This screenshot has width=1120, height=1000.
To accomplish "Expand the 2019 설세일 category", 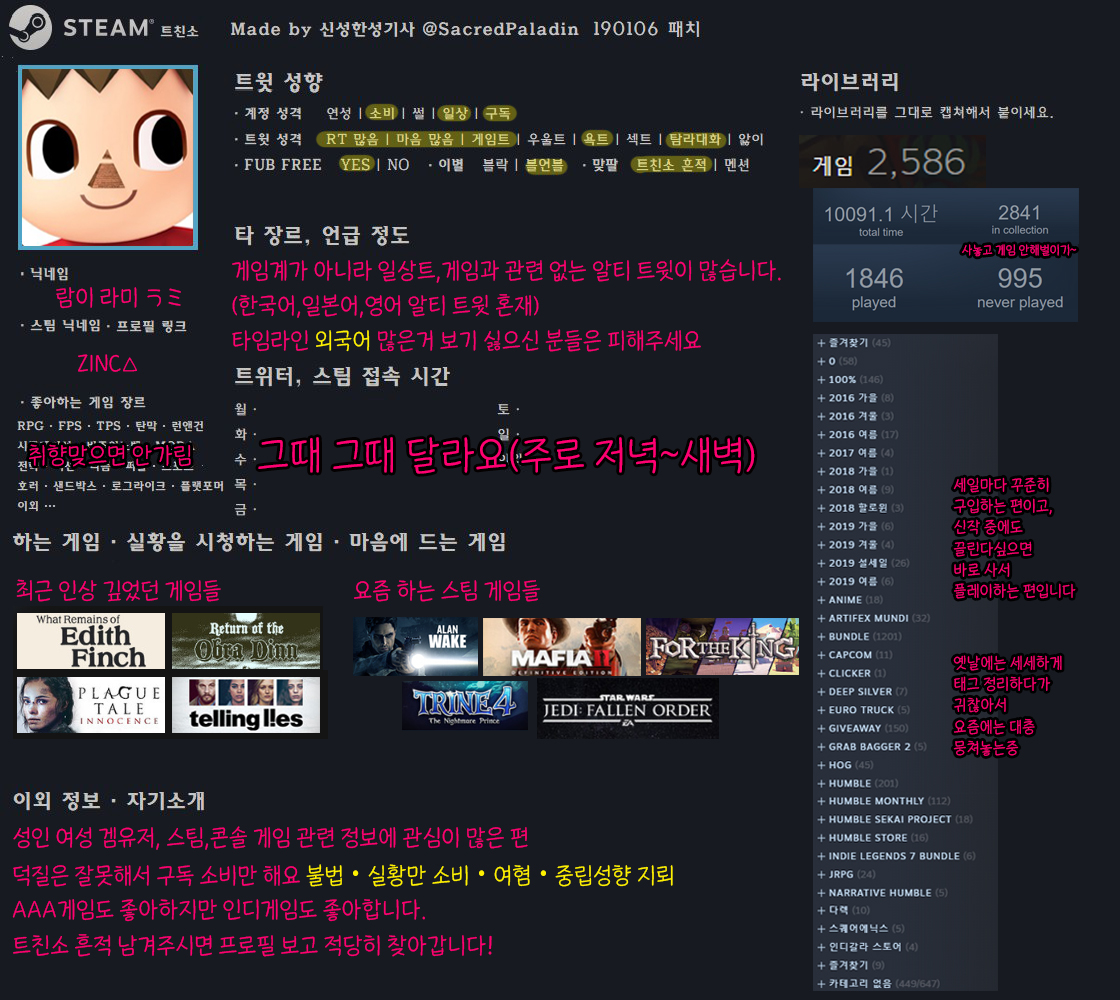I will pyautogui.click(x=863, y=563).
